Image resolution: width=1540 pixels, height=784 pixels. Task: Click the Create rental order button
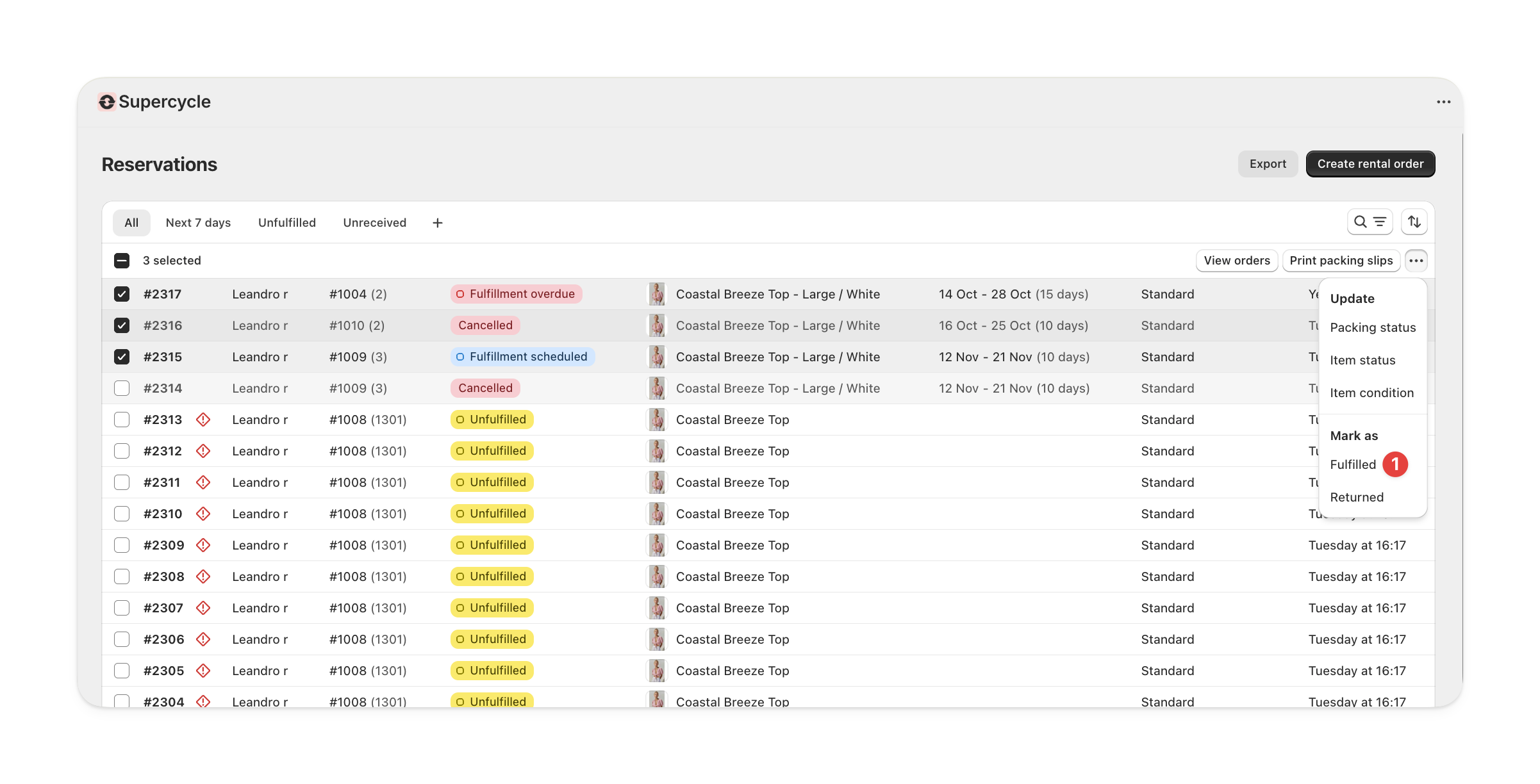coord(1370,163)
